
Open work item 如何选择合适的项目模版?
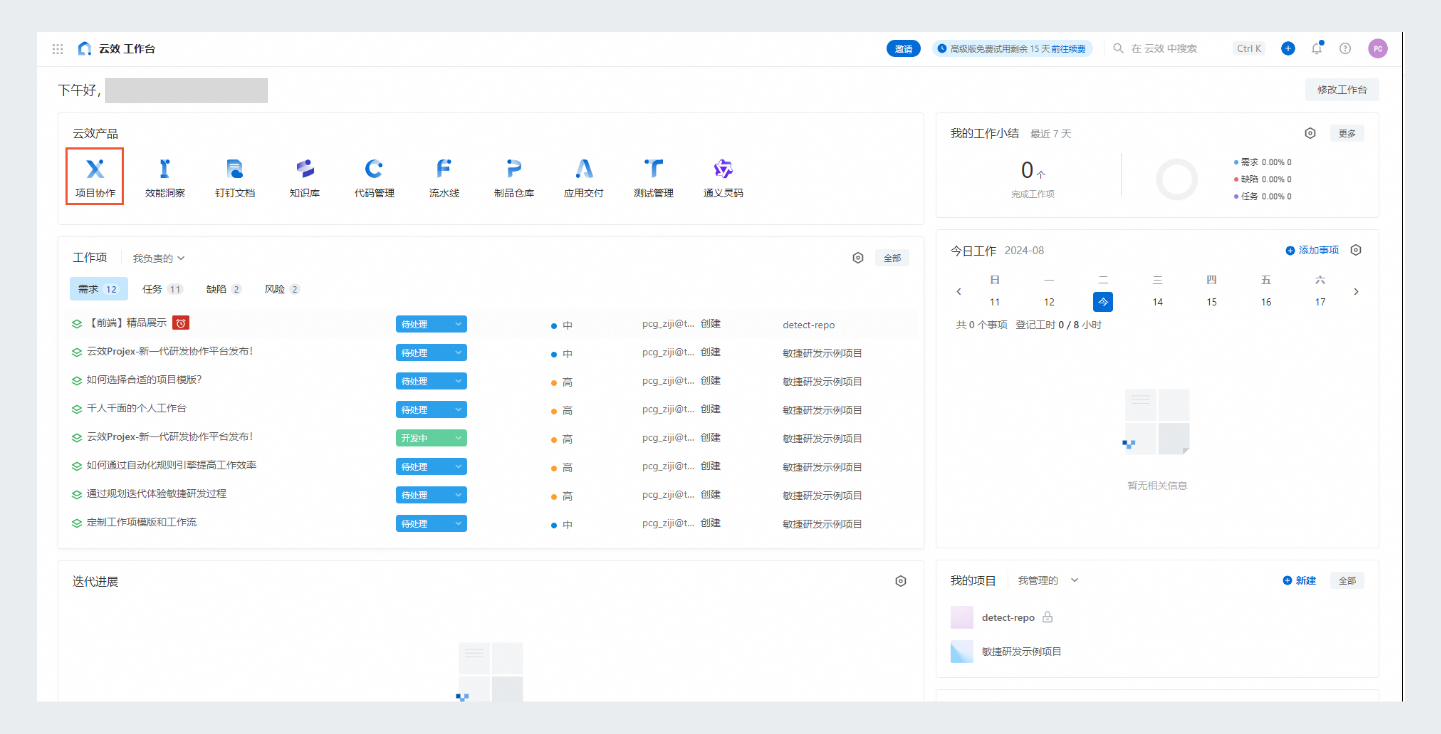pyautogui.click(x=144, y=380)
